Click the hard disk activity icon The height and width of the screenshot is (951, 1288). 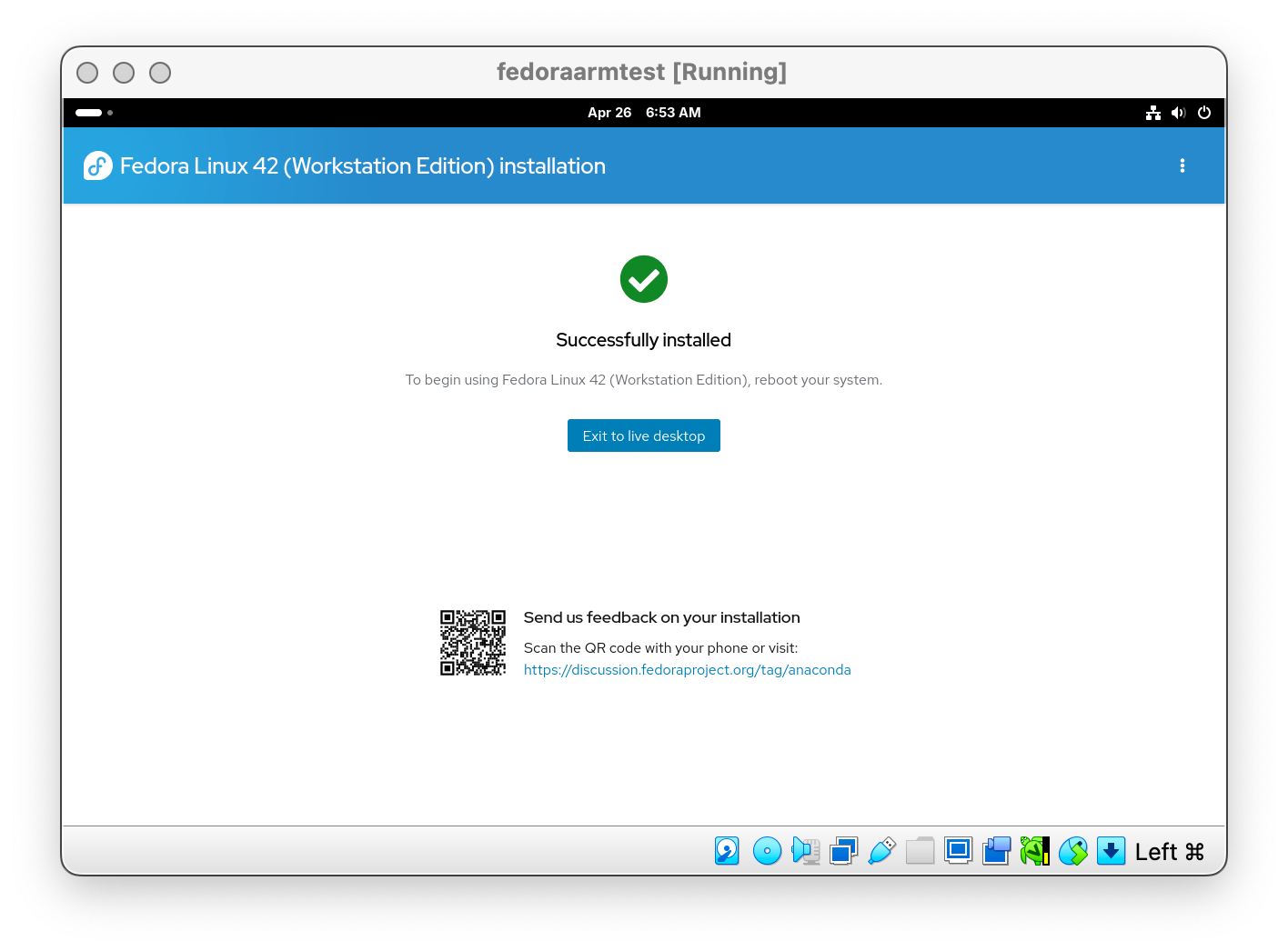(x=727, y=851)
